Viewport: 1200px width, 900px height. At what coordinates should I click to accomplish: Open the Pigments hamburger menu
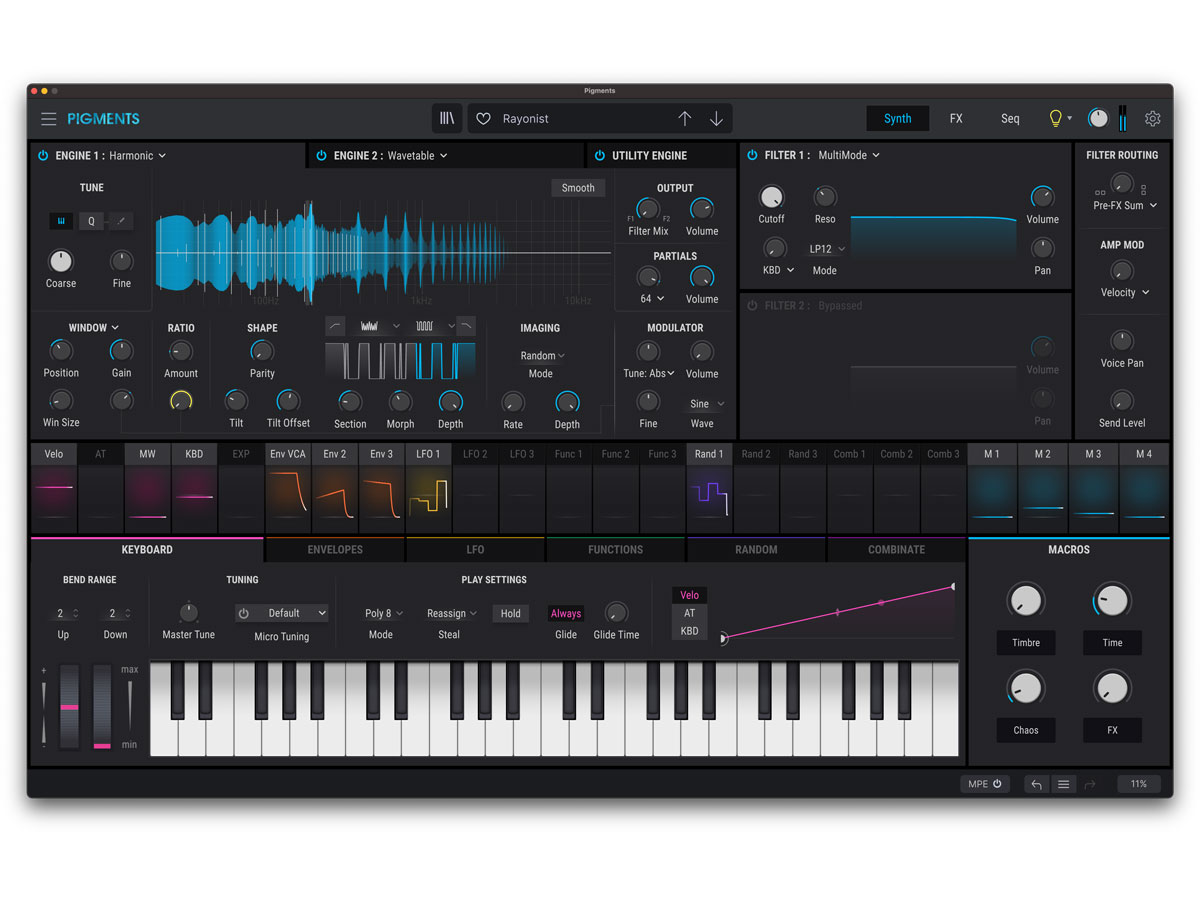[x=48, y=119]
